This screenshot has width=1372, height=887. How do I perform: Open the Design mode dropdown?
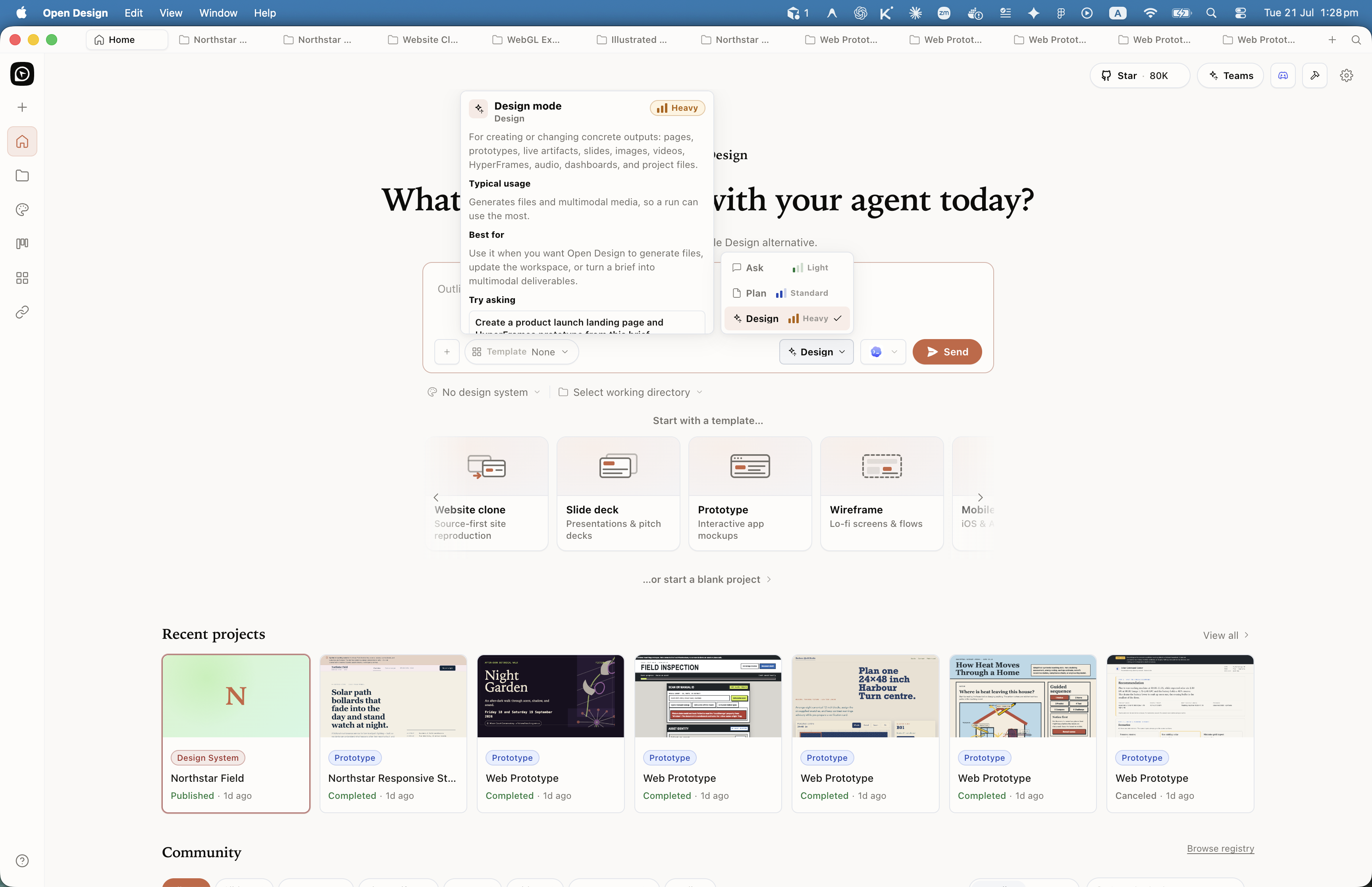[x=816, y=352]
